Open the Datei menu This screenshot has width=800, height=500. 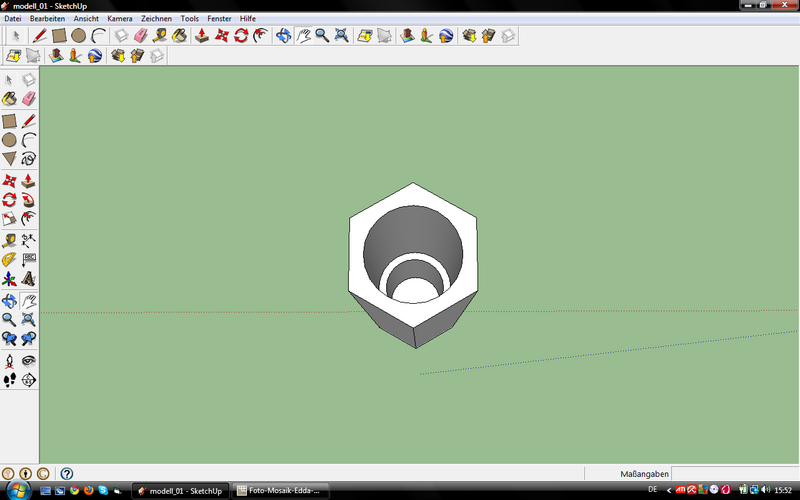tap(14, 19)
